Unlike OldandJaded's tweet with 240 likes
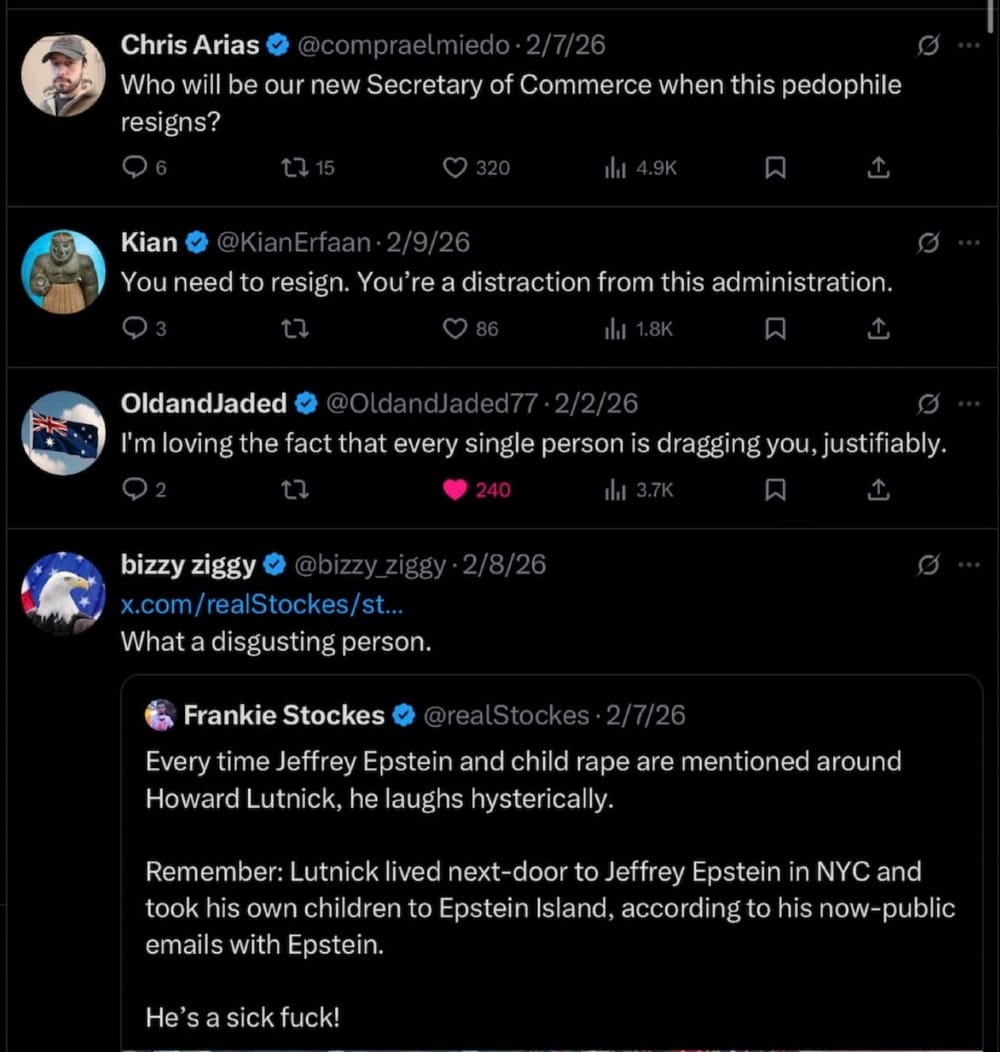 coord(455,489)
